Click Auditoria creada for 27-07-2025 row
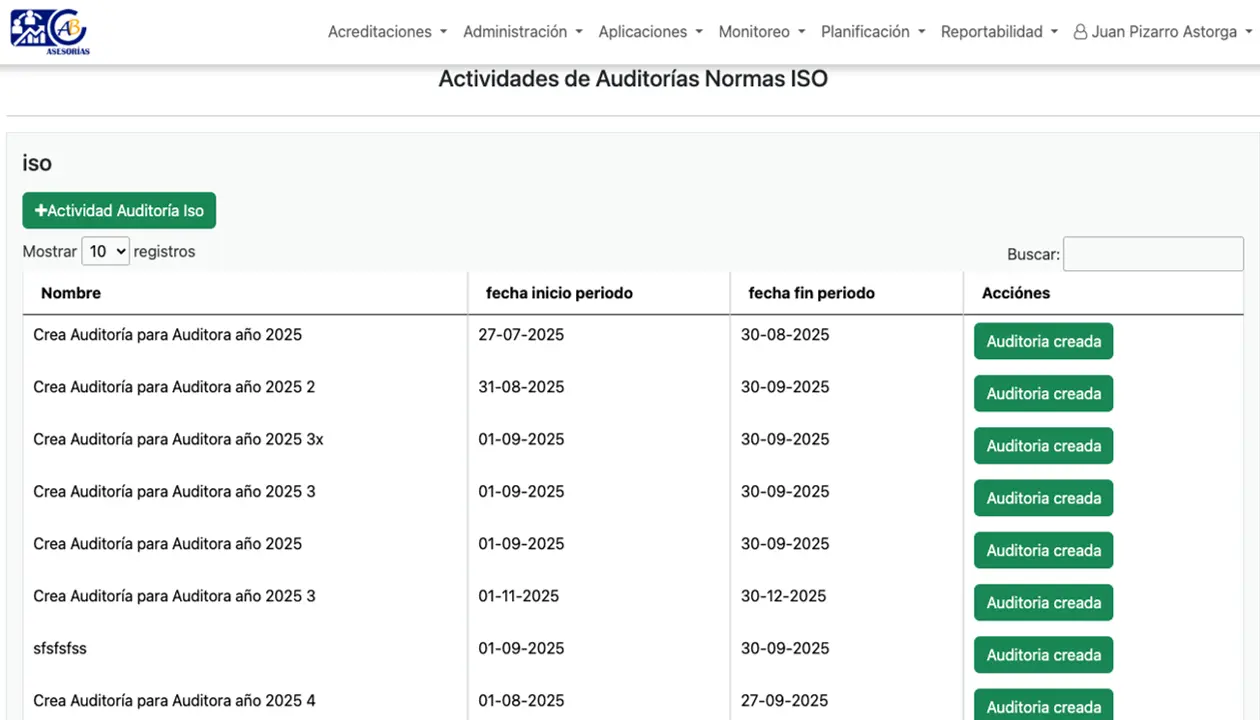Viewport: 1260px width, 720px height. tap(1043, 342)
